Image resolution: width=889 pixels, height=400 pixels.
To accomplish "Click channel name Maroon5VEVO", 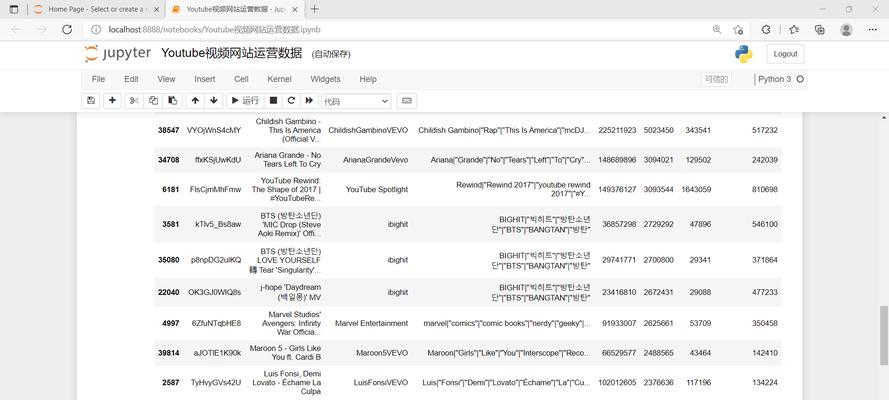I will tap(382, 352).
